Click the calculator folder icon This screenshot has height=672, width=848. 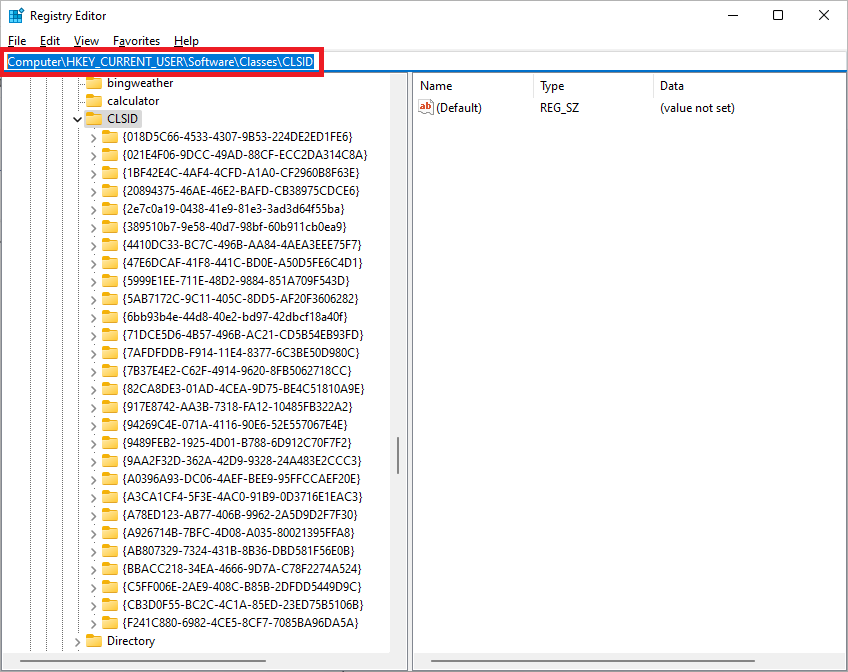tap(94, 101)
